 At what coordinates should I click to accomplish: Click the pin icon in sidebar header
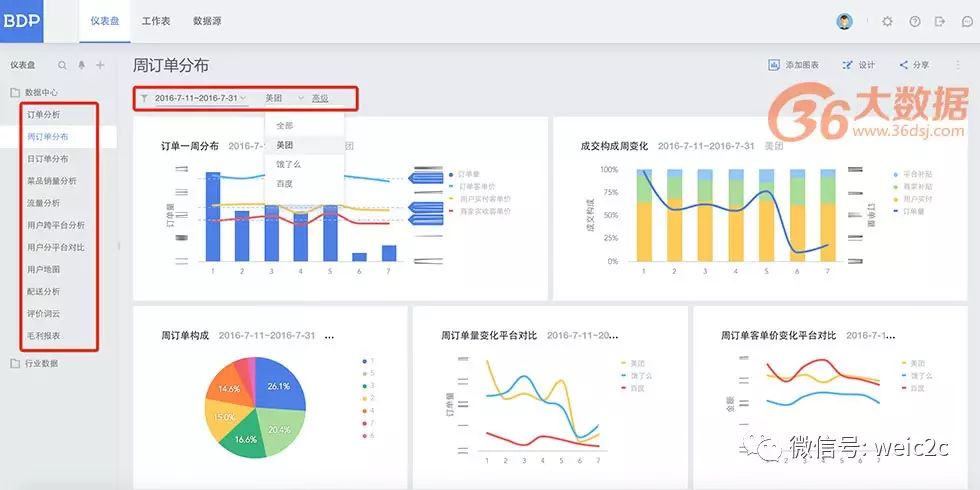pyautogui.click(x=81, y=65)
